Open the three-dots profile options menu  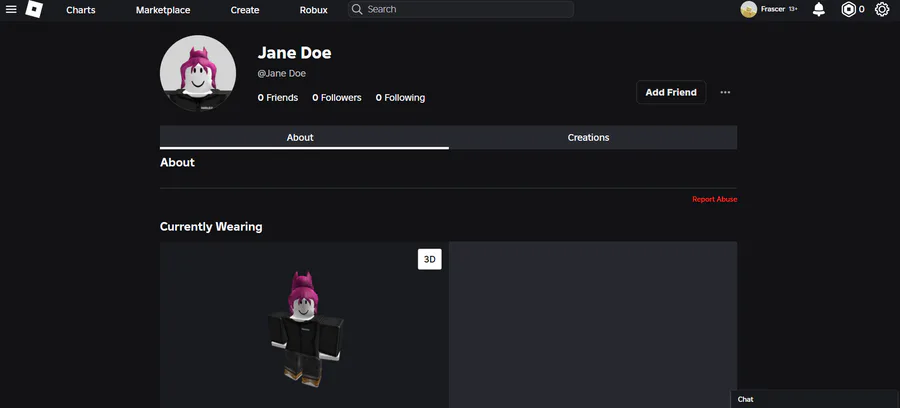point(725,92)
